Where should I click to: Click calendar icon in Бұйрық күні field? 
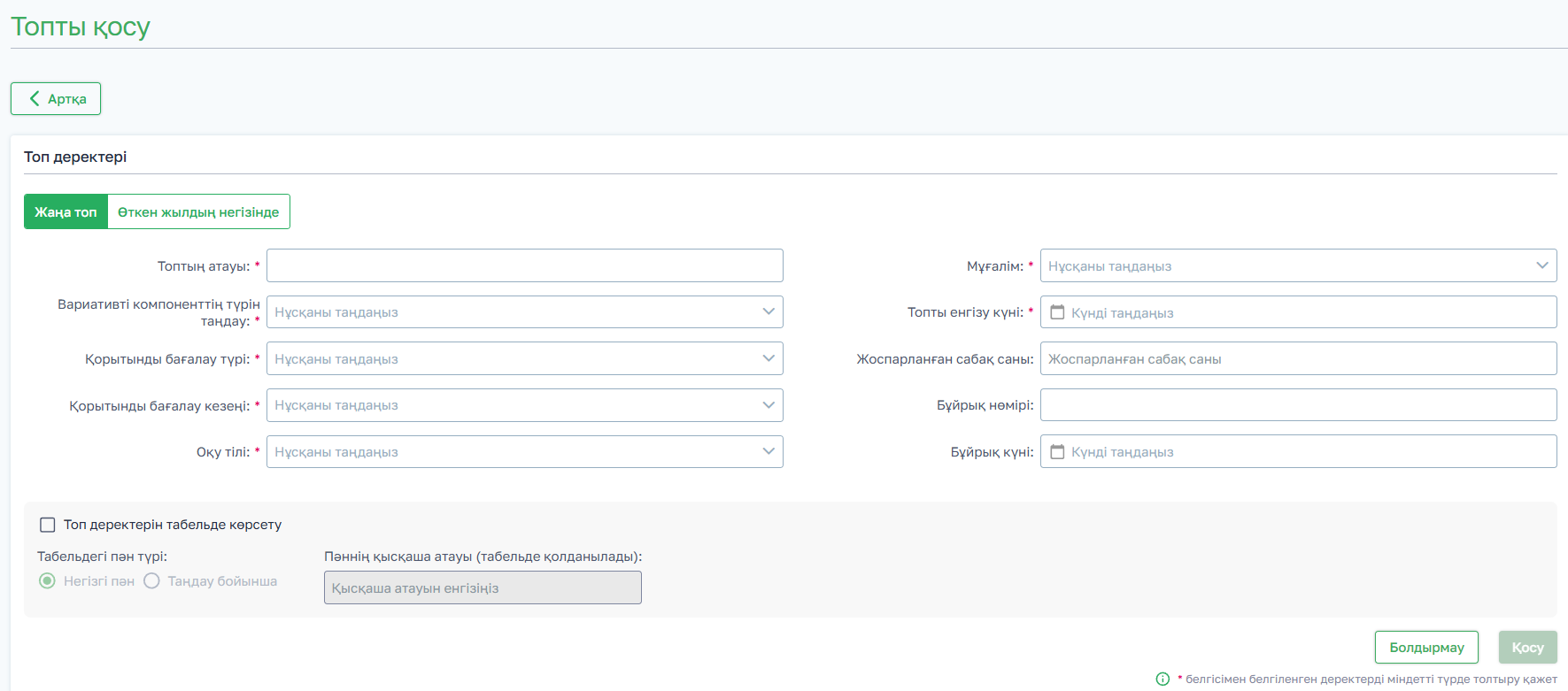point(1056,452)
